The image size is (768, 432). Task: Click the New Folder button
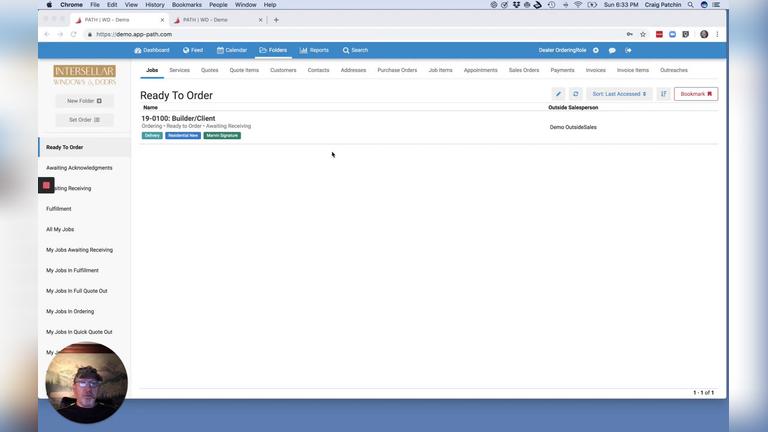(84, 101)
